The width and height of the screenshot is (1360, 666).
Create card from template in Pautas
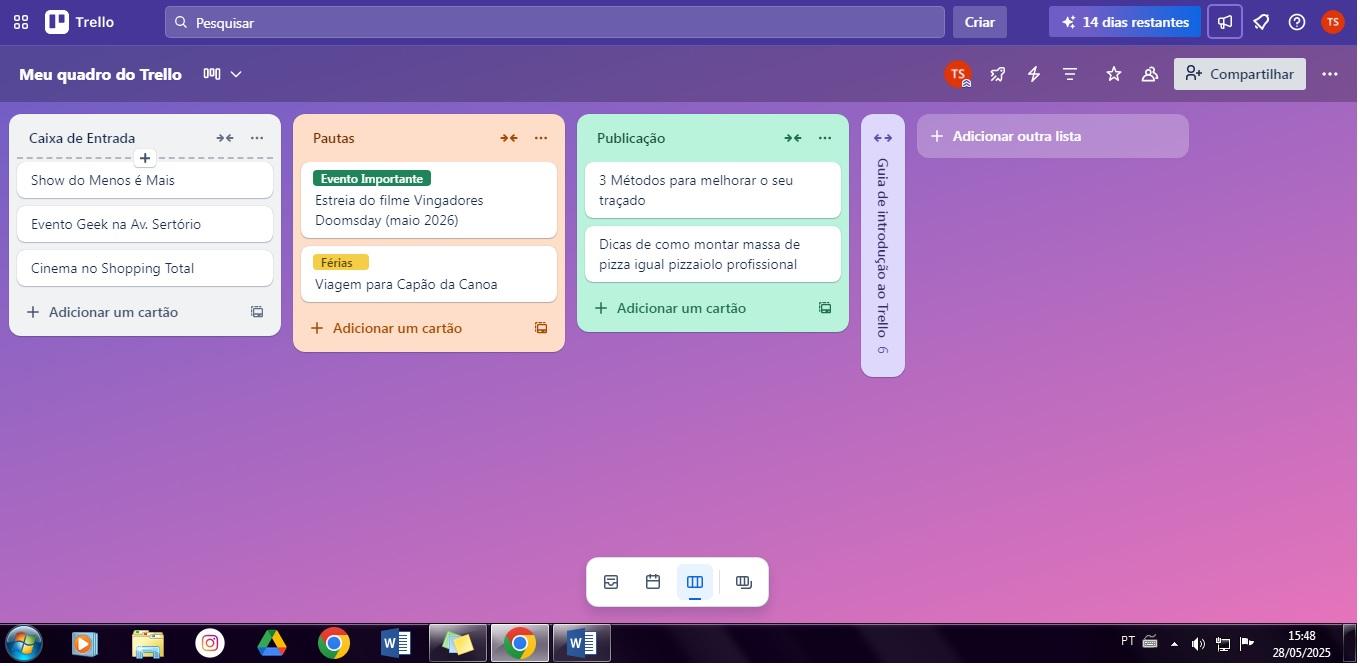coord(541,328)
